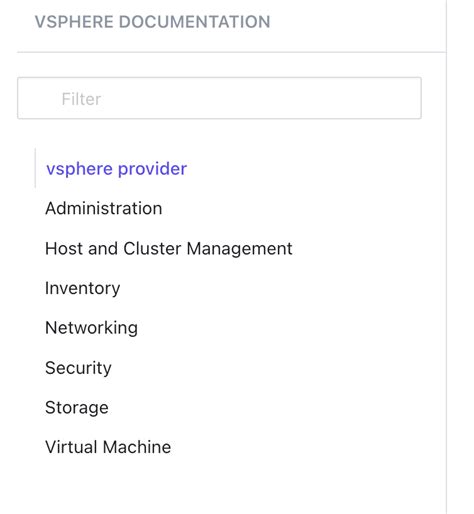Viewport: 474px width, 514px height.
Task: Click the Filter placeholder text
Action: pyautogui.click(x=81, y=99)
